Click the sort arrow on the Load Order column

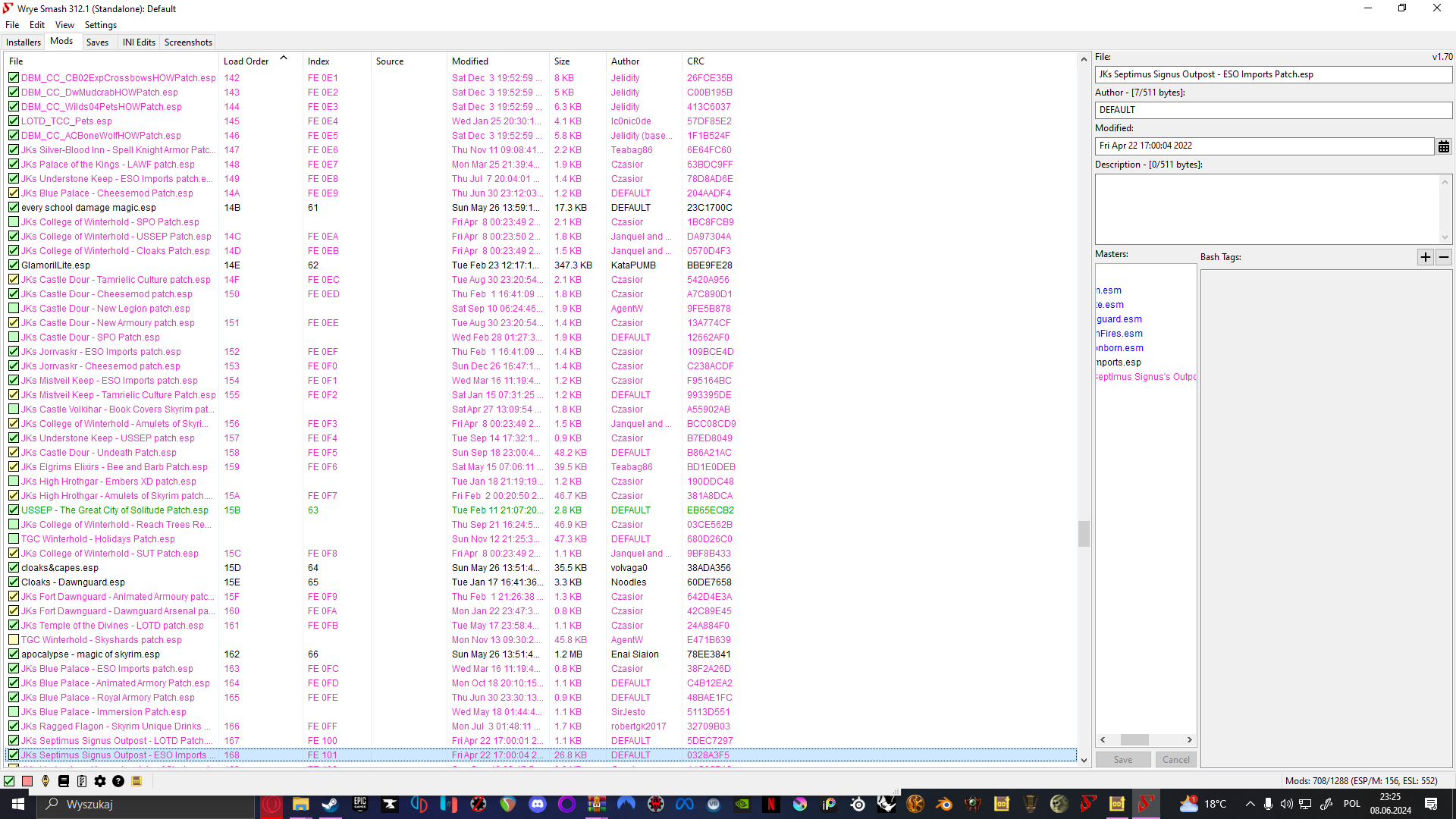[x=283, y=57]
